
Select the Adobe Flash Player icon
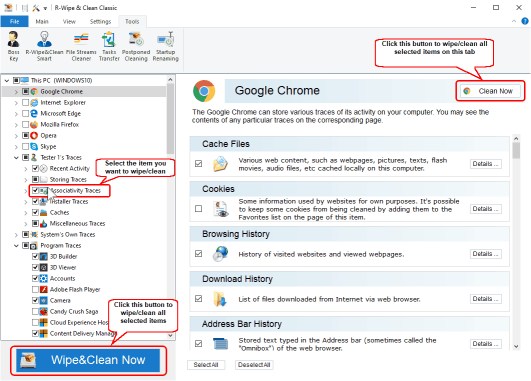(x=44, y=290)
